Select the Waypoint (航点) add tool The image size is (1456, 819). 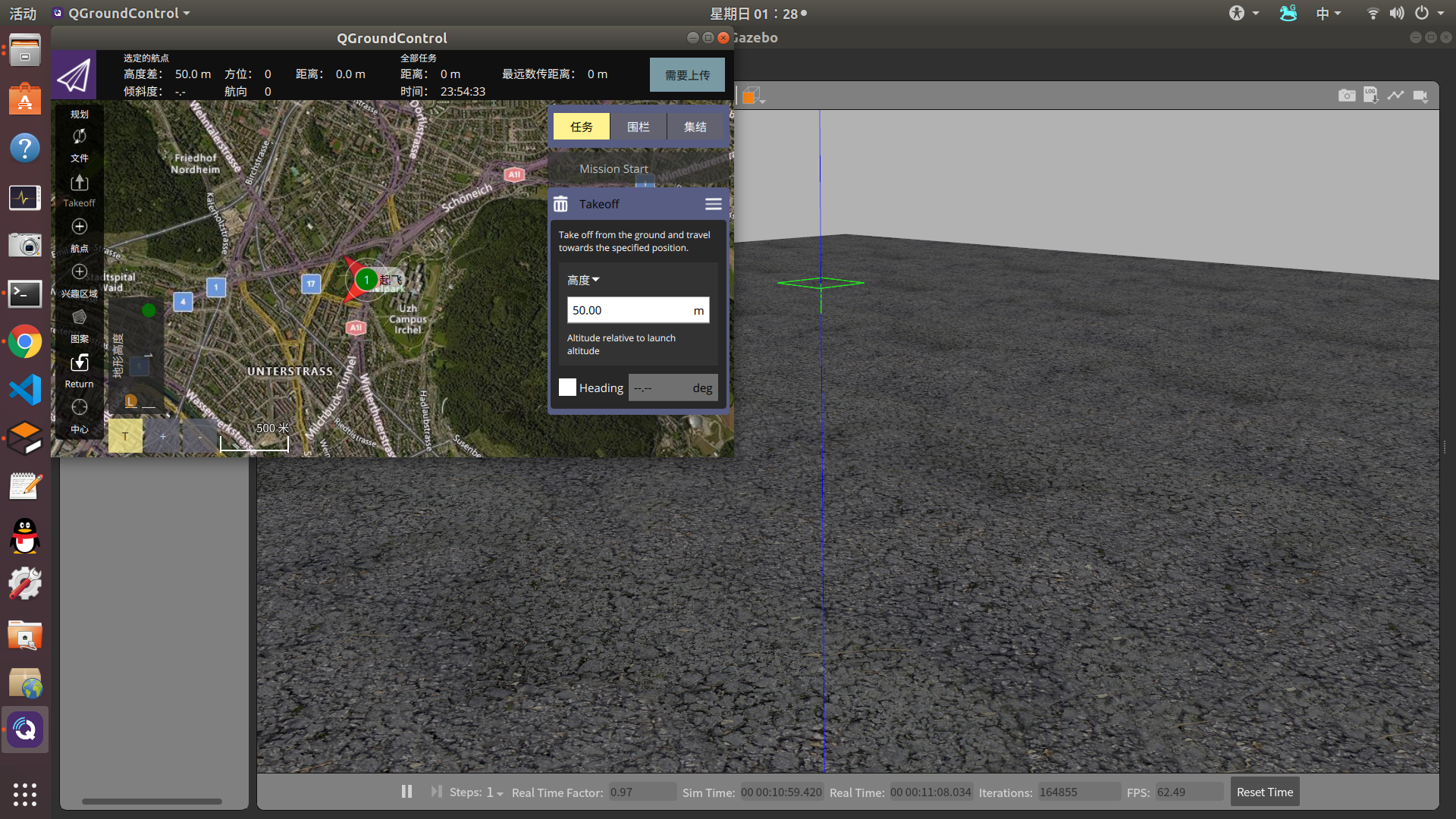(79, 227)
